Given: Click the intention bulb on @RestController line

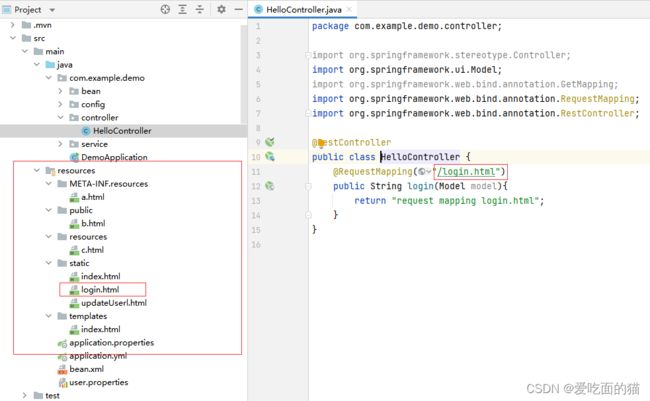Looking at the screenshot, I should pos(321,143).
